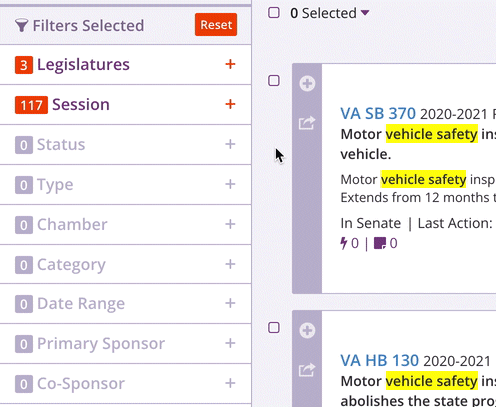Expand the Session filter plus sign
Viewport: 496px width, 407px height.
pyautogui.click(x=230, y=104)
